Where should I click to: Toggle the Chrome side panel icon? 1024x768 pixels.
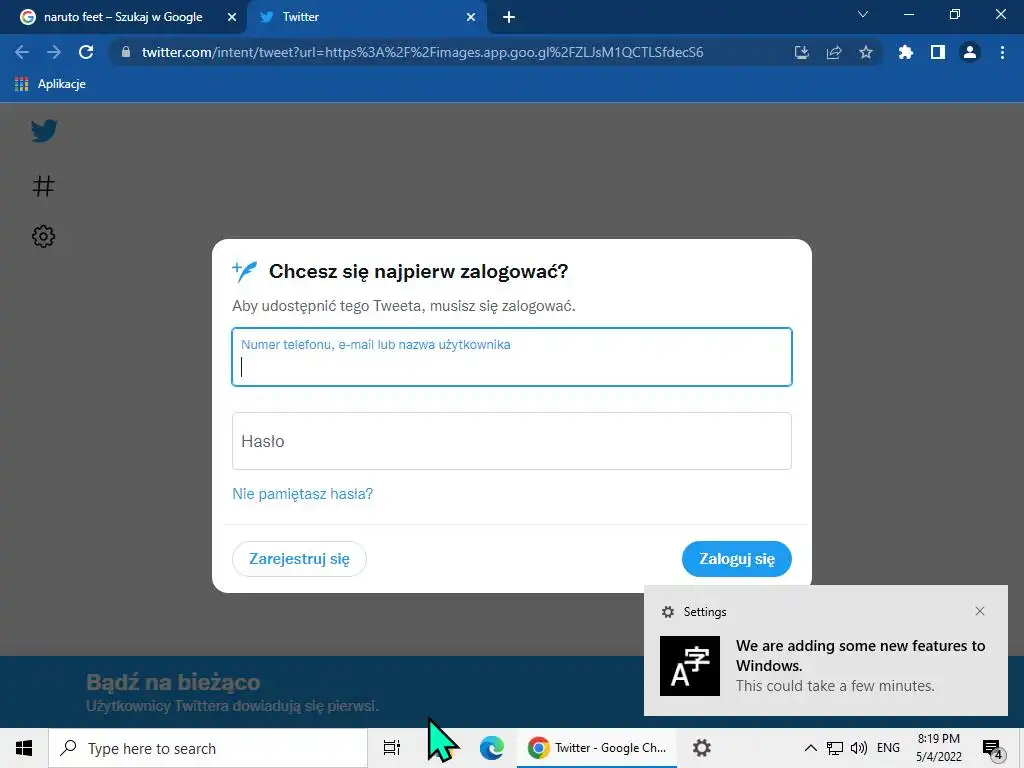[x=938, y=52]
